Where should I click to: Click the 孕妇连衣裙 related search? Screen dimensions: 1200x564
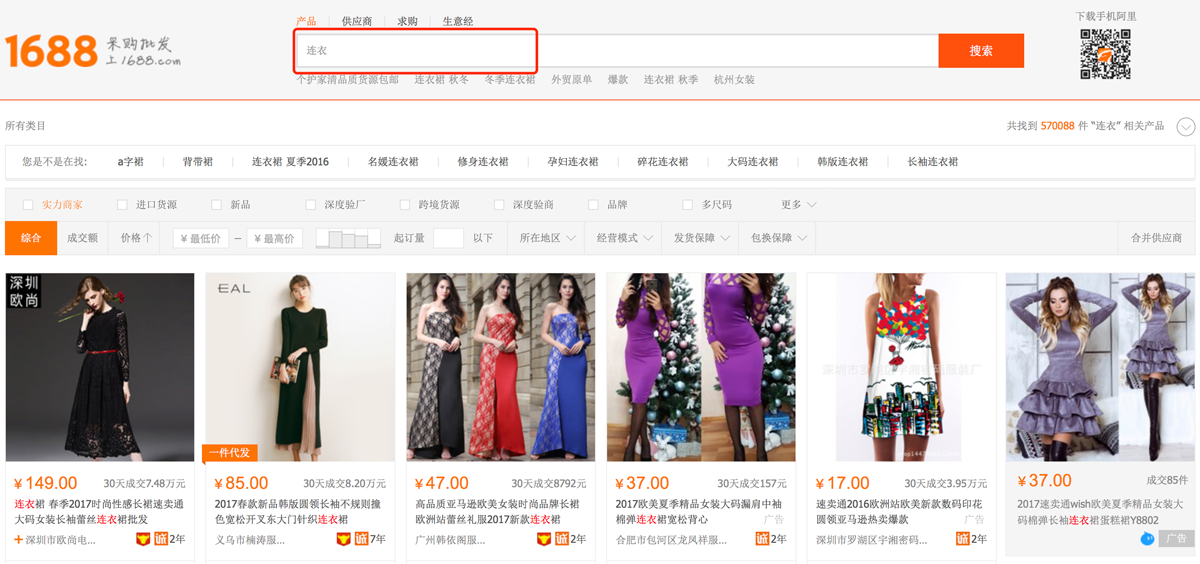click(x=573, y=162)
